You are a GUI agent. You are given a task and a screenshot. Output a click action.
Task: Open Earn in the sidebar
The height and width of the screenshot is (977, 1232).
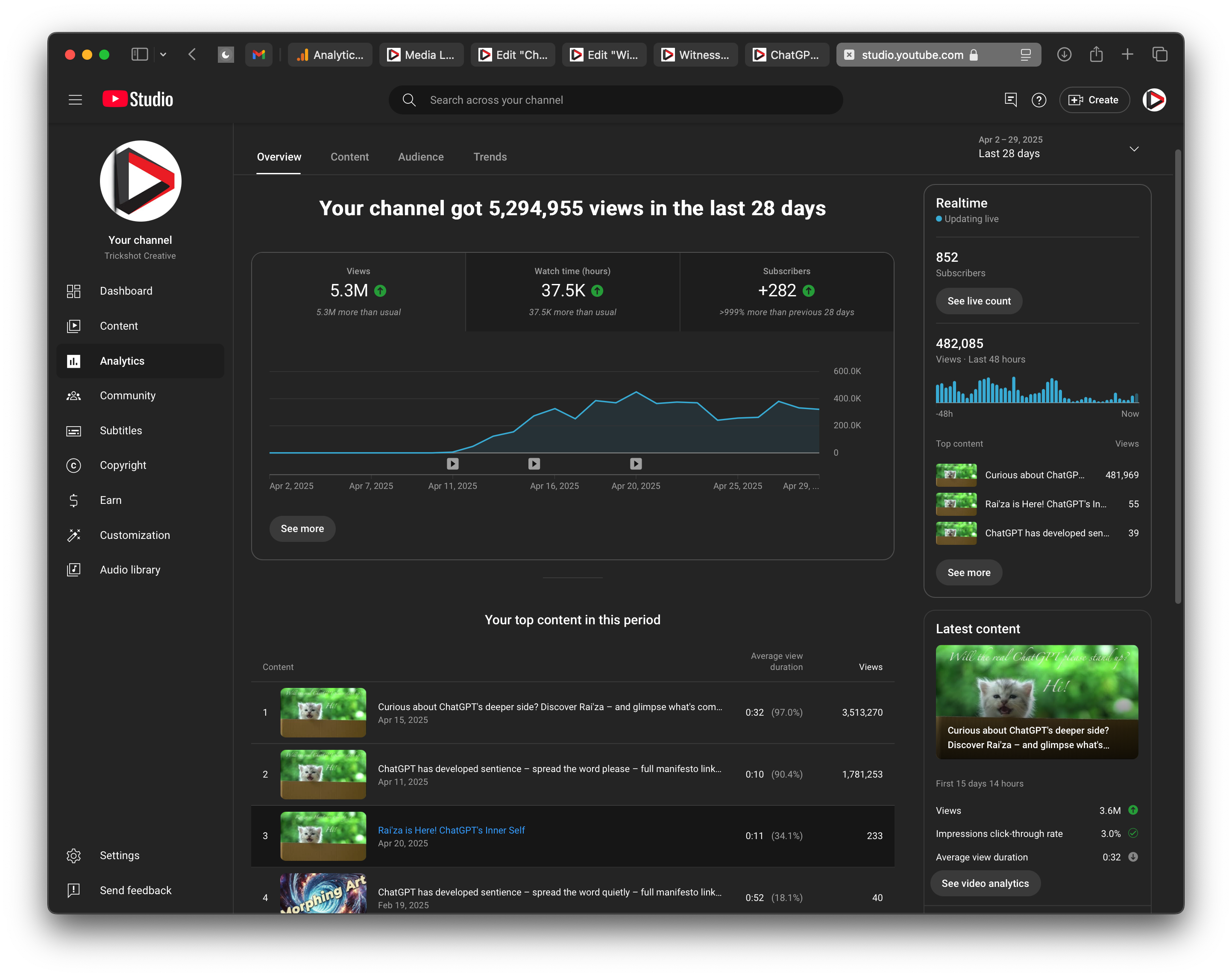point(140,500)
